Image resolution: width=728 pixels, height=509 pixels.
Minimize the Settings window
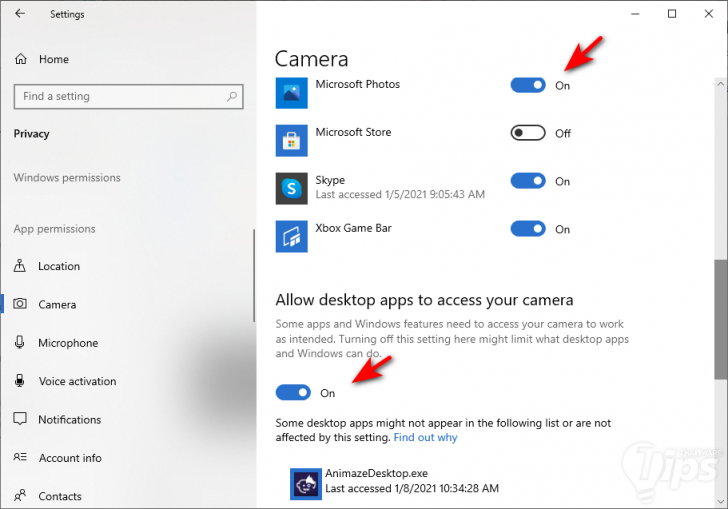(x=635, y=14)
